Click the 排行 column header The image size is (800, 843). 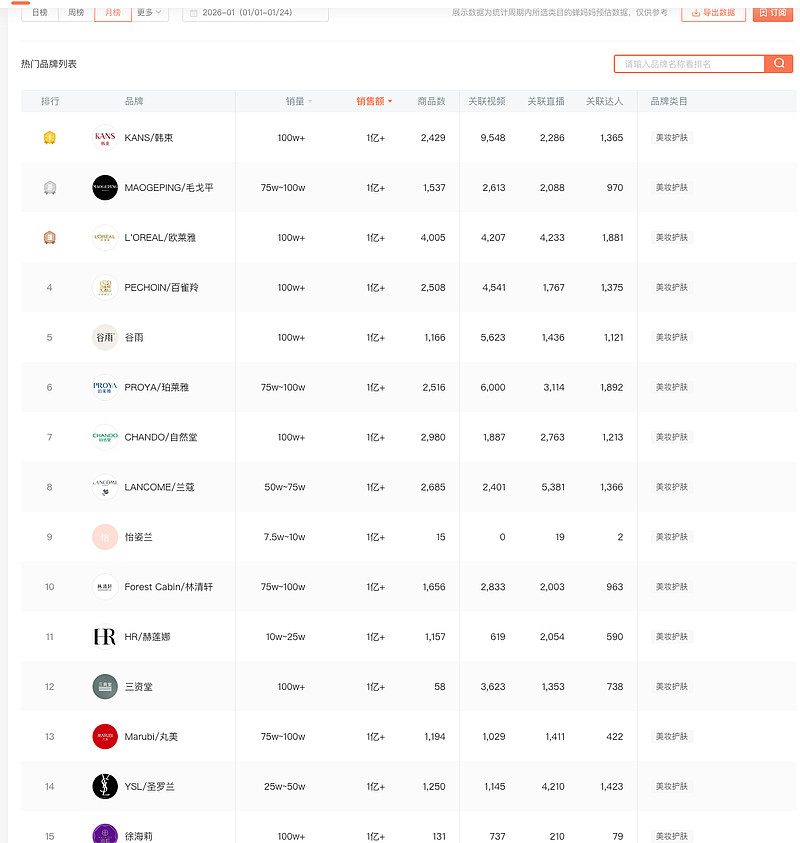[x=50, y=101]
